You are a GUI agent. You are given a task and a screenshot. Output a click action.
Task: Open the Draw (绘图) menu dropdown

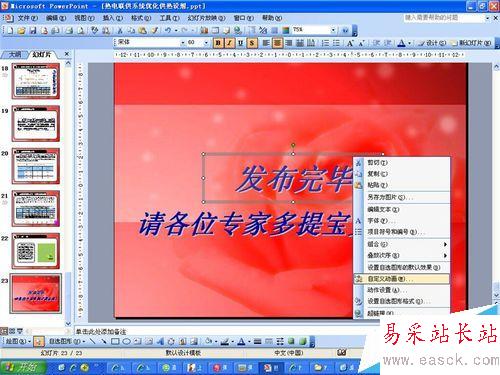(x=18, y=341)
